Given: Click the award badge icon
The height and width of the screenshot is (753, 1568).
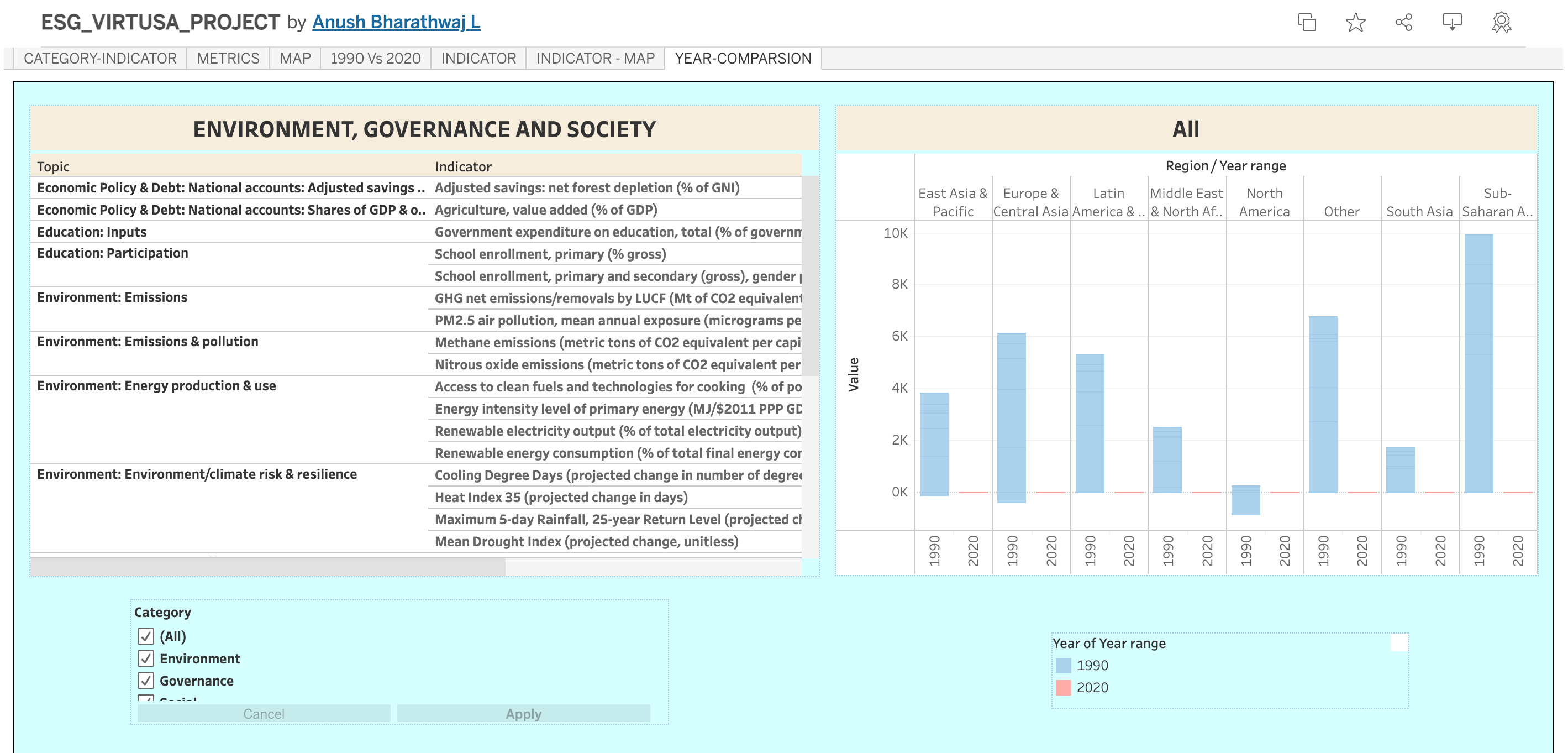Looking at the screenshot, I should (x=1501, y=23).
